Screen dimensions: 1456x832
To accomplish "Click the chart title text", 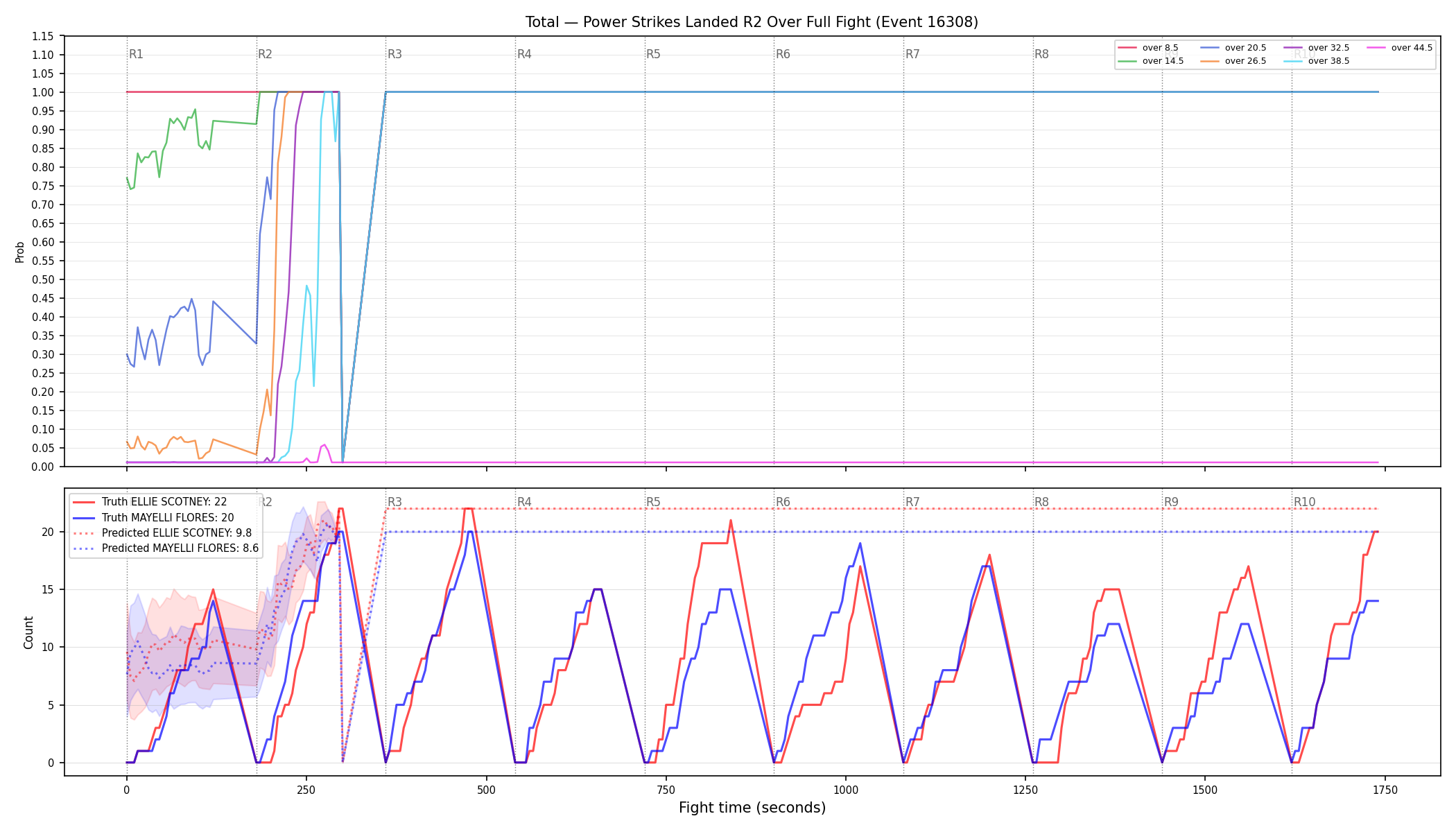I will (752, 22).
